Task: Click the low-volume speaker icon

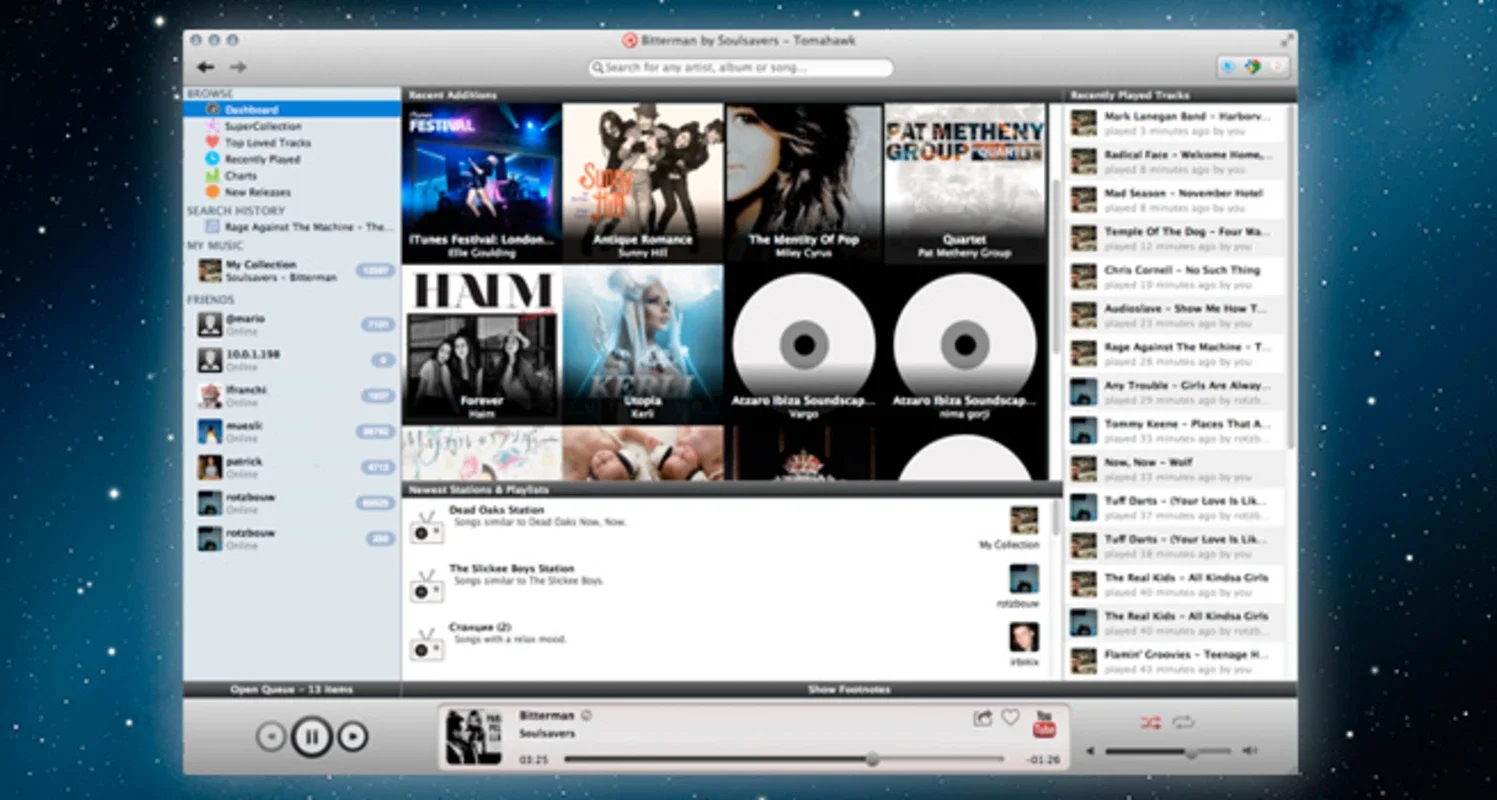Action: pyautogui.click(x=1091, y=752)
